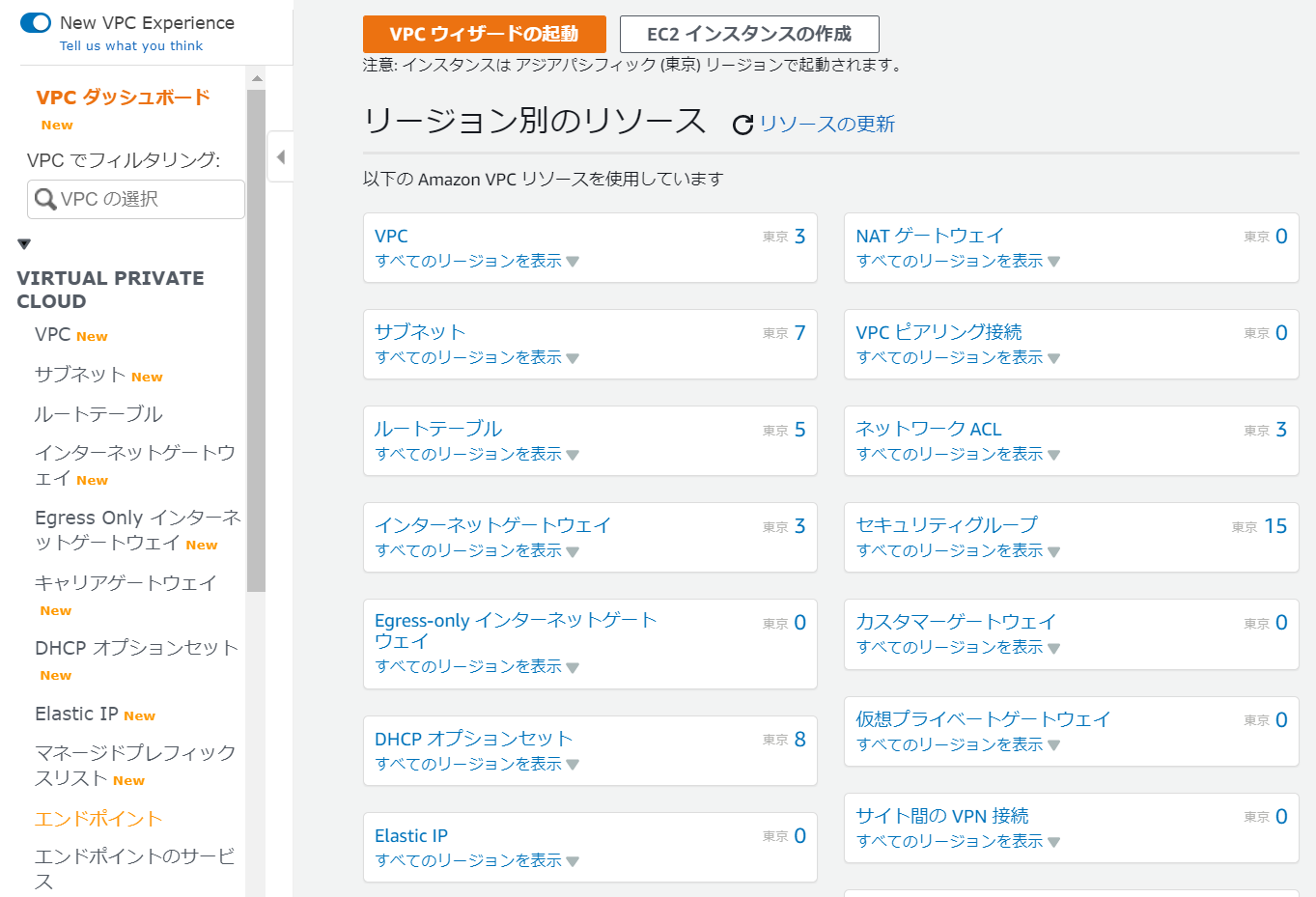Viewport: 1316px width, 897px height.
Task: Launch the VPC ウィザードの起動 button
Action: [485, 34]
